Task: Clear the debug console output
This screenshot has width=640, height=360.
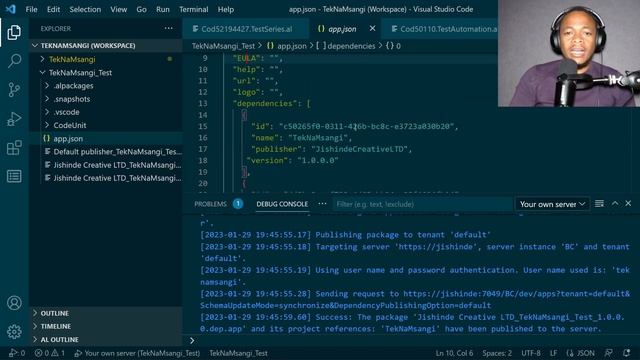Action: (599, 204)
